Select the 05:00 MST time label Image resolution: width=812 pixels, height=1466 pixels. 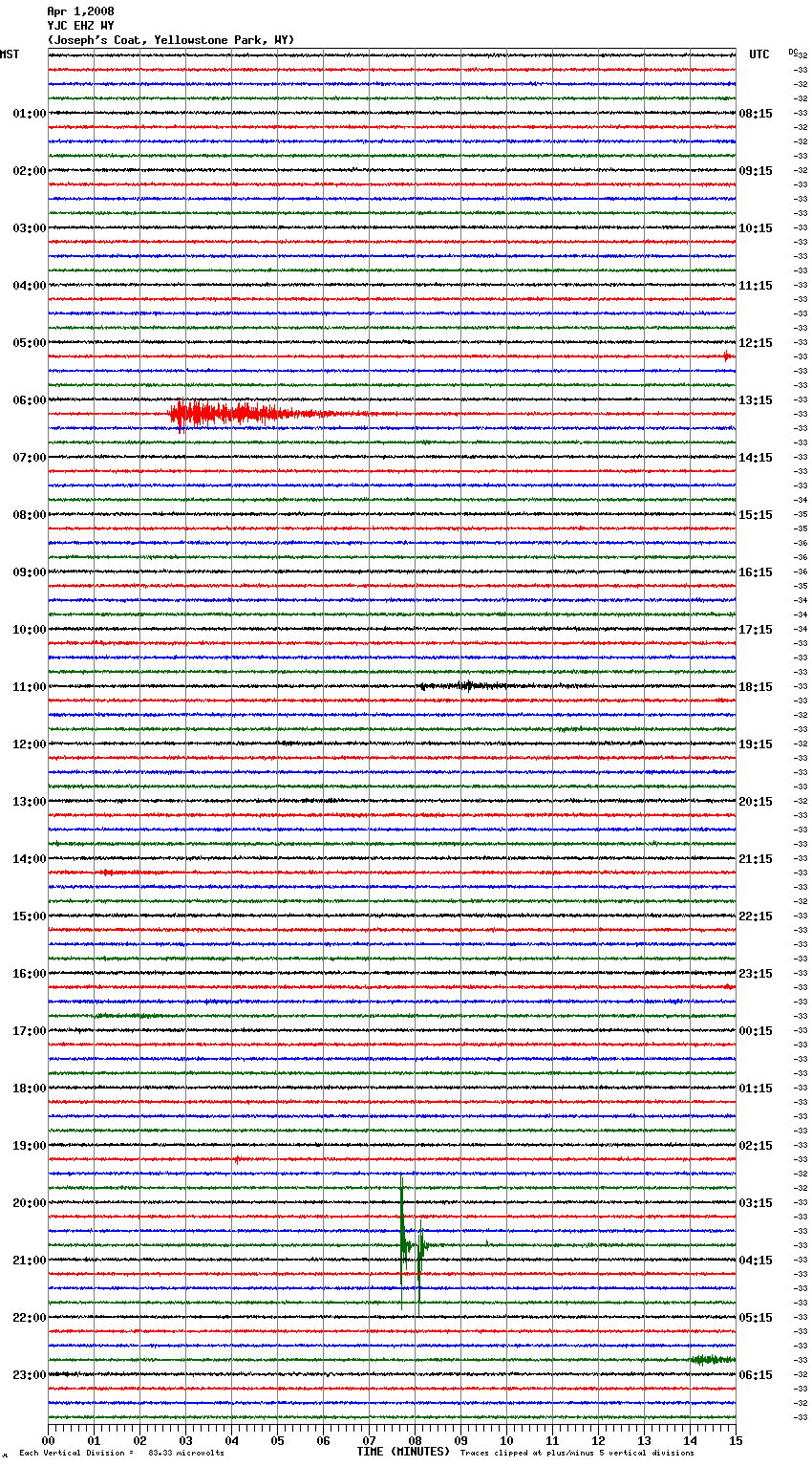pyautogui.click(x=30, y=343)
